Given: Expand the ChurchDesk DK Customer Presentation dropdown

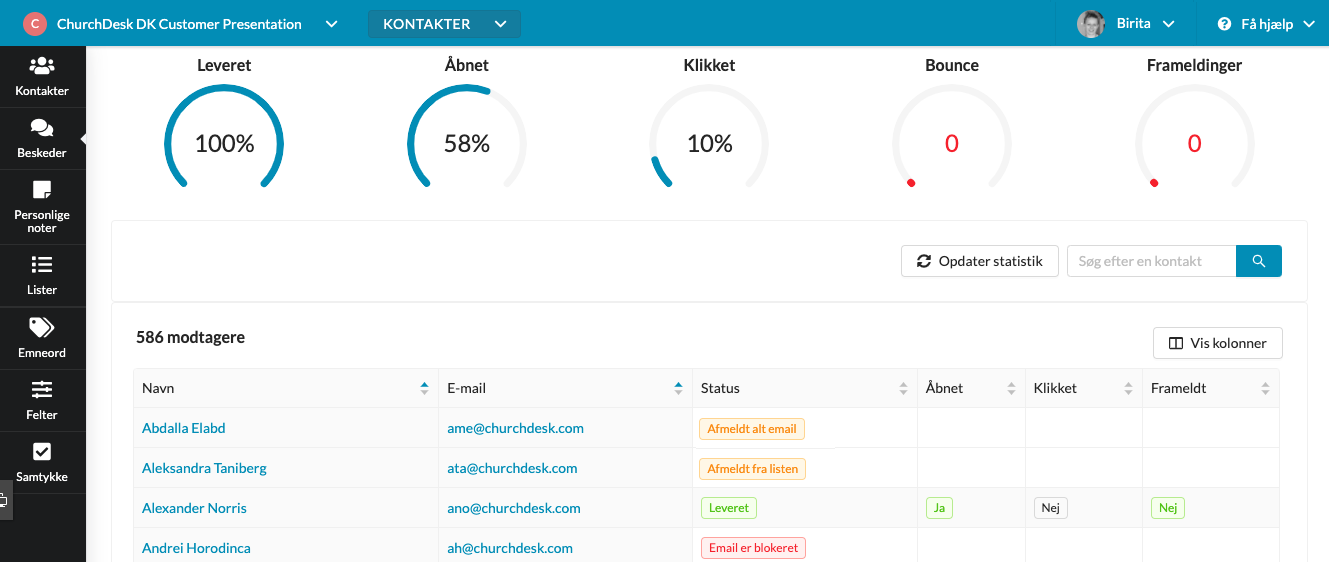Looking at the screenshot, I should 332,24.
